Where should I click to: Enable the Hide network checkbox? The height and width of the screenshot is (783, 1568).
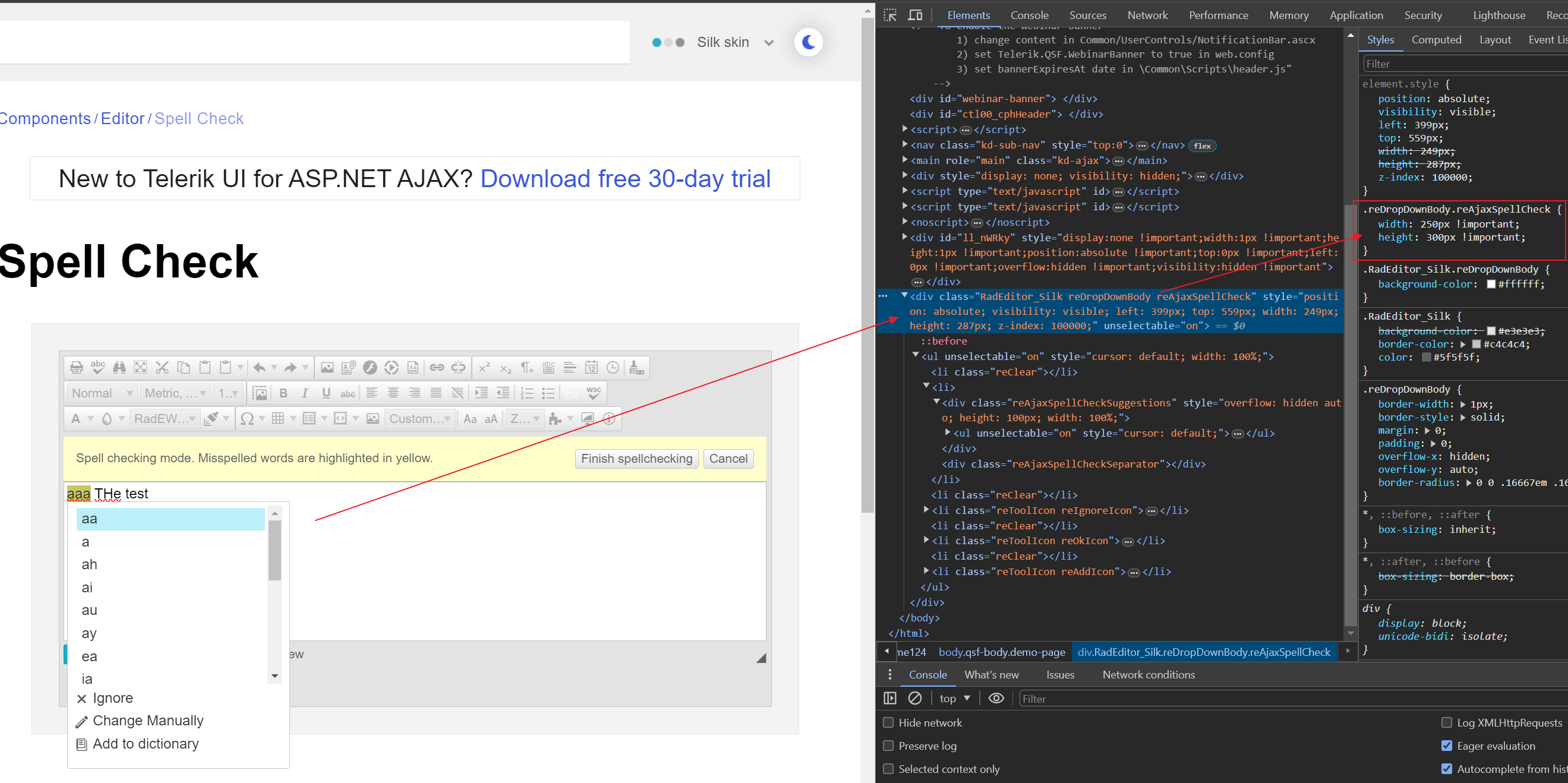tap(888, 722)
